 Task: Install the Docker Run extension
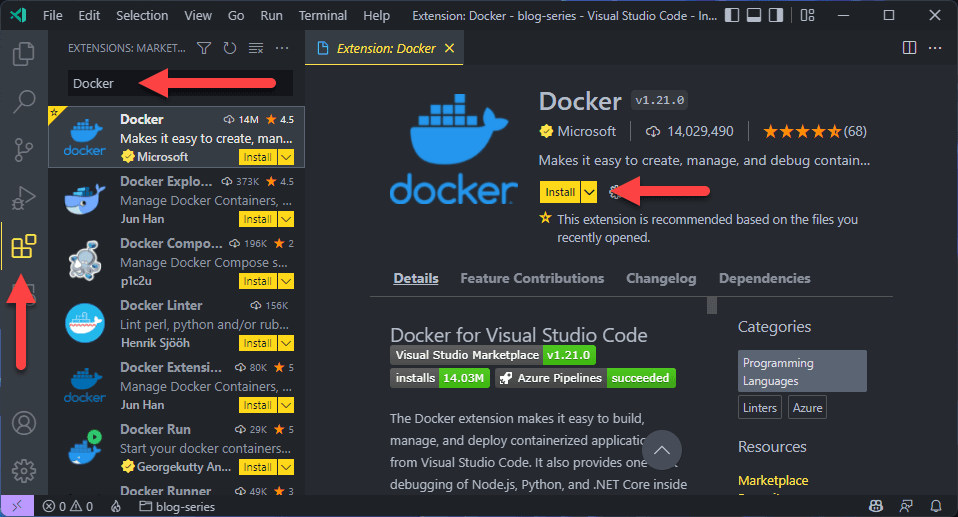click(x=258, y=467)
